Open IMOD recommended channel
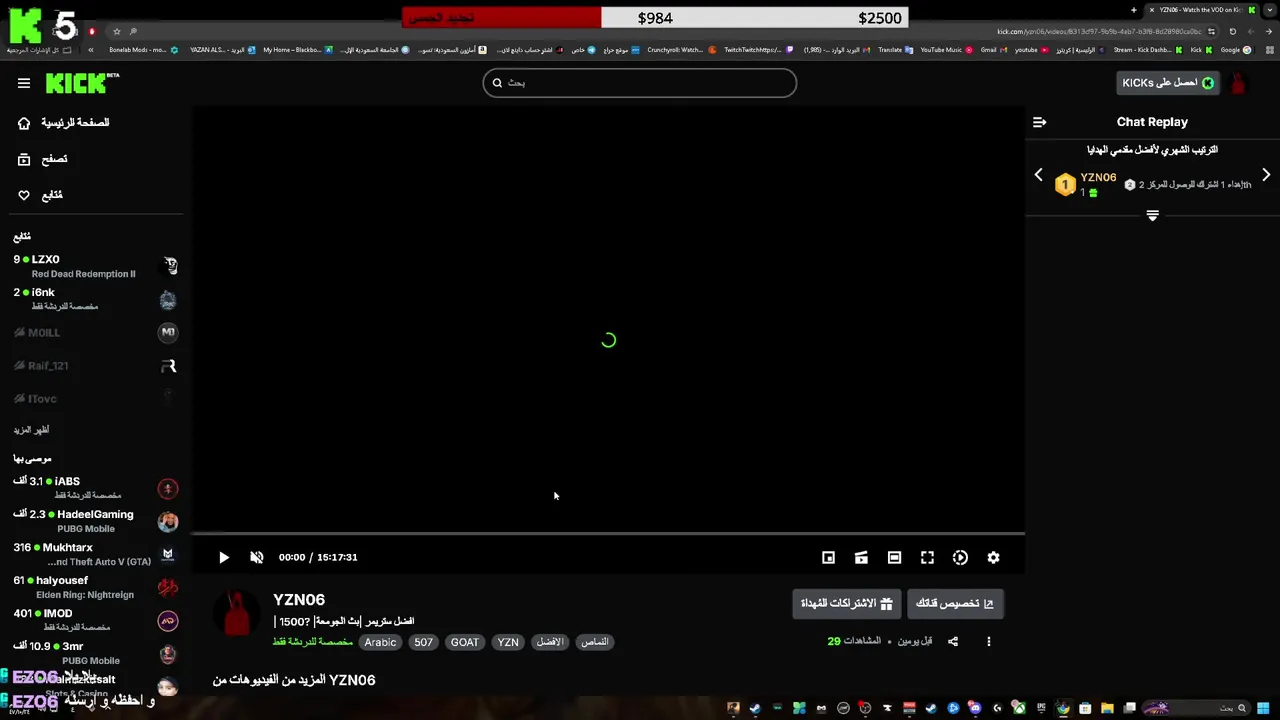Image resolution: width=1280 pixels, height=720 pixels. coord(95,620)
